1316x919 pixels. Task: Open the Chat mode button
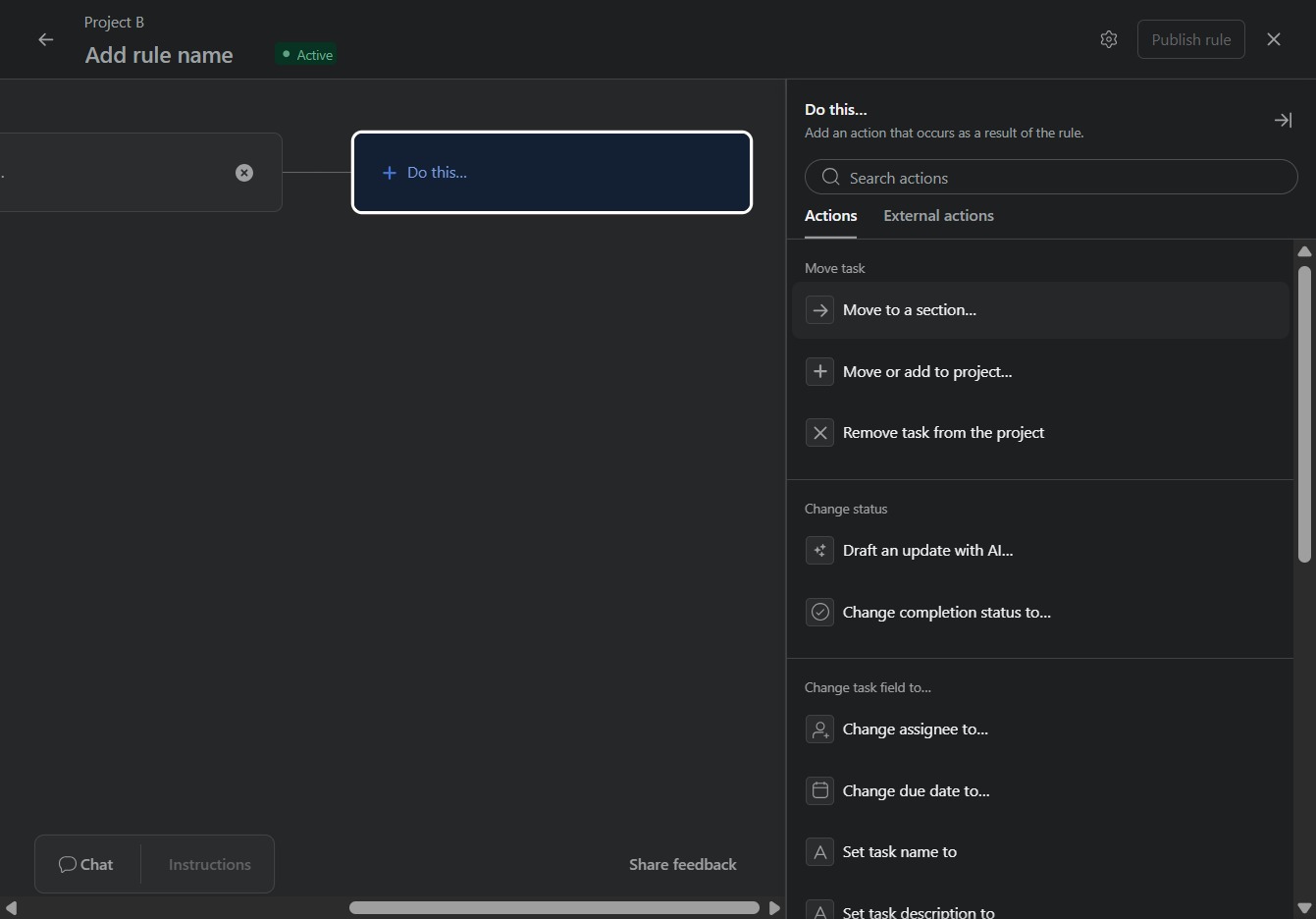tap(86, 865)
